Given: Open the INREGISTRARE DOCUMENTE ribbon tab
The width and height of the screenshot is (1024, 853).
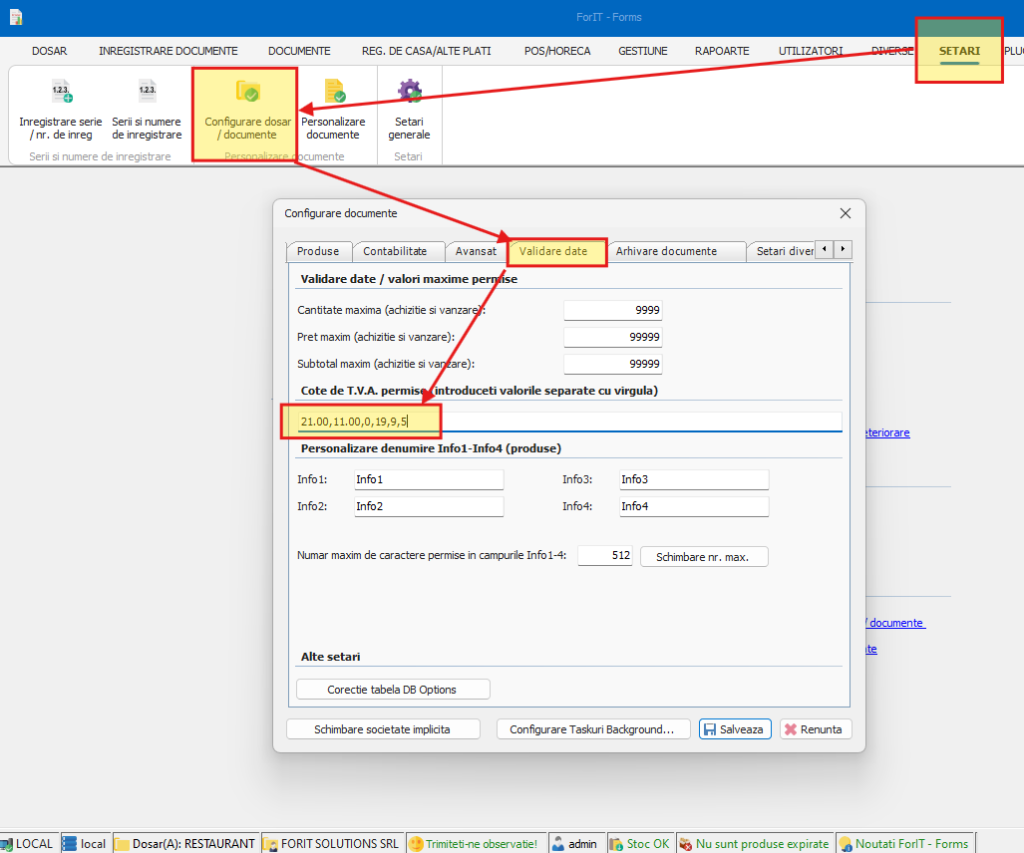Looking at the screenshot, I should 168,51.
